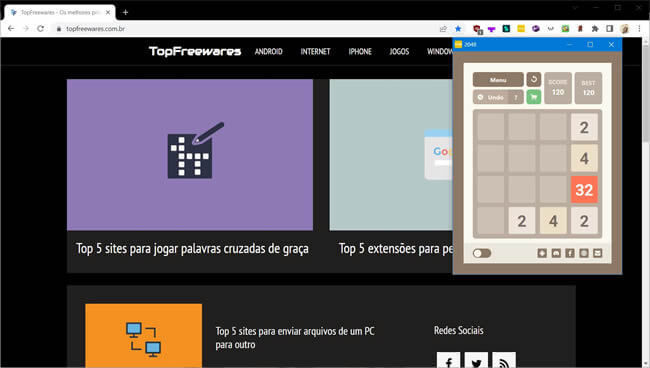Click the Facebook share icon in 2048
The height and width of the screenshot is (368, 650).
[570, 253]
